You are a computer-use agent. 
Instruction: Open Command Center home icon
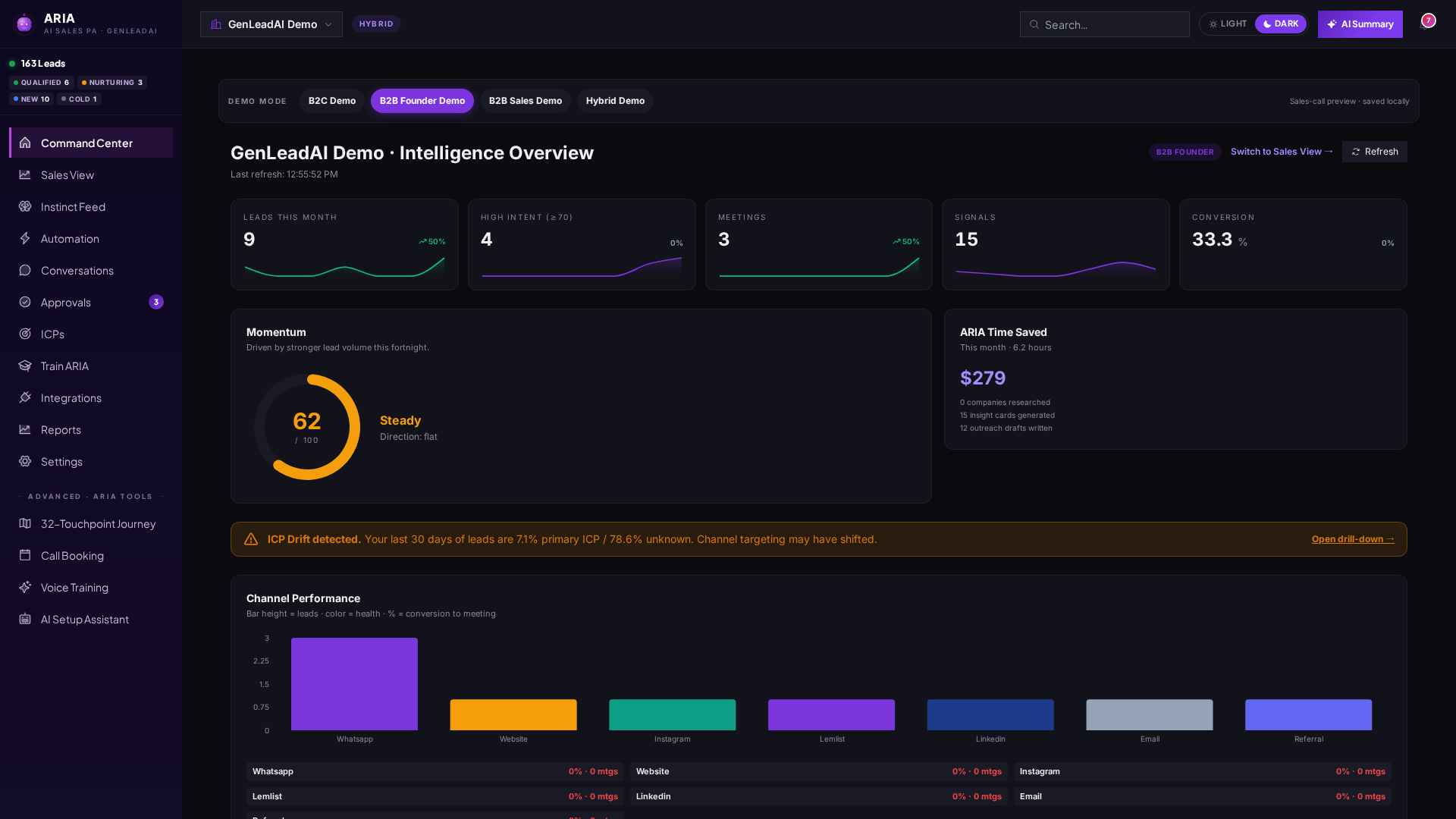coord(25,143)
